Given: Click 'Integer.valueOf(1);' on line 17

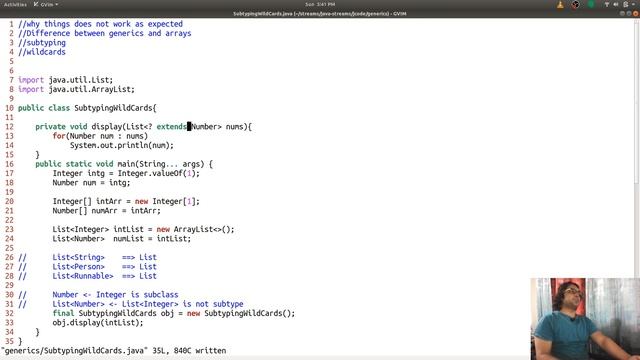Looking at the screenshot, I should pyautogui.click(x=159, y=173).
